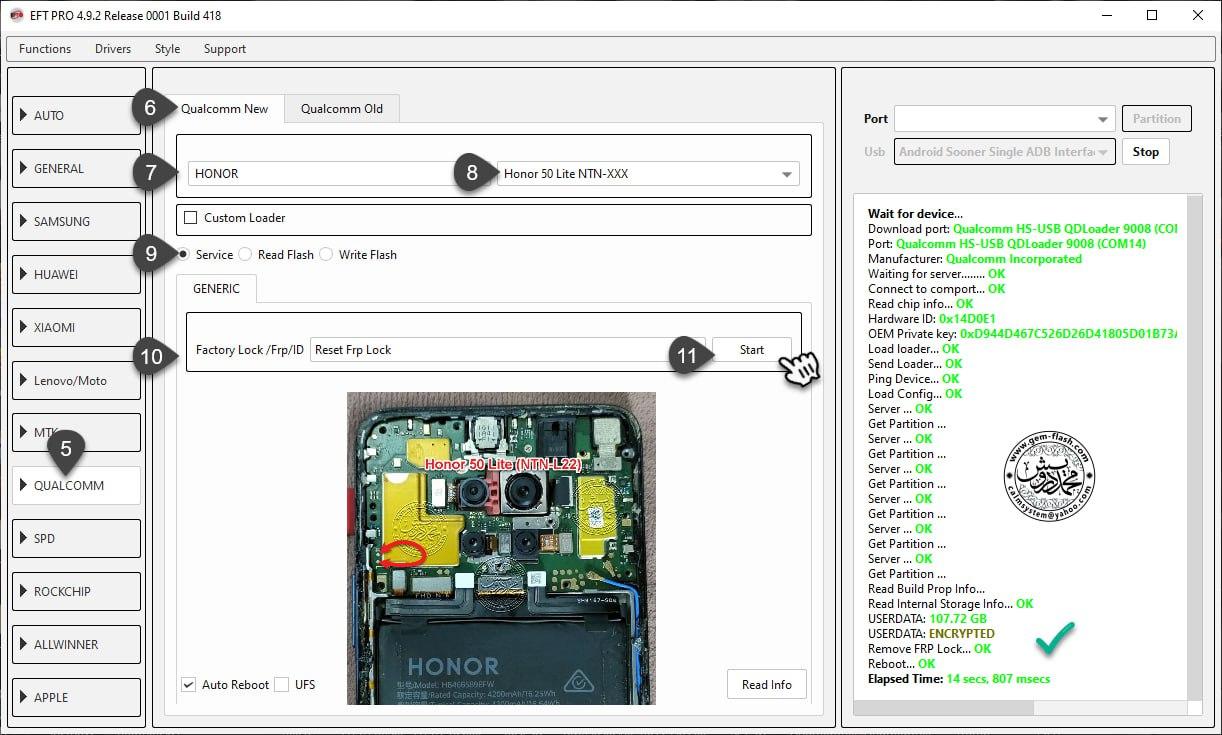
Task: Click the Reset Frp Lock operation field
Action: point(508,350)
